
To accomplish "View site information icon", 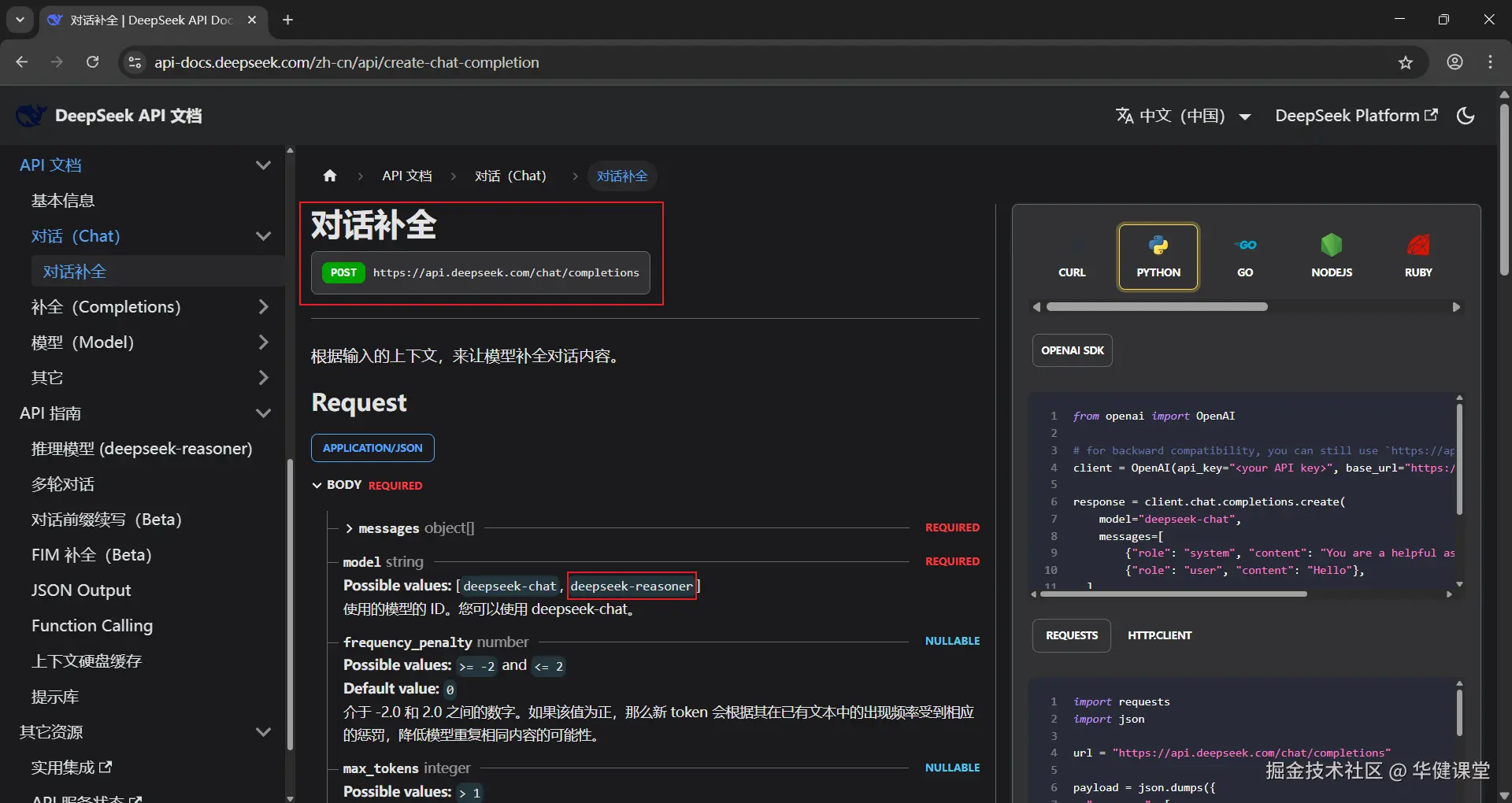I will pos(135,62).
